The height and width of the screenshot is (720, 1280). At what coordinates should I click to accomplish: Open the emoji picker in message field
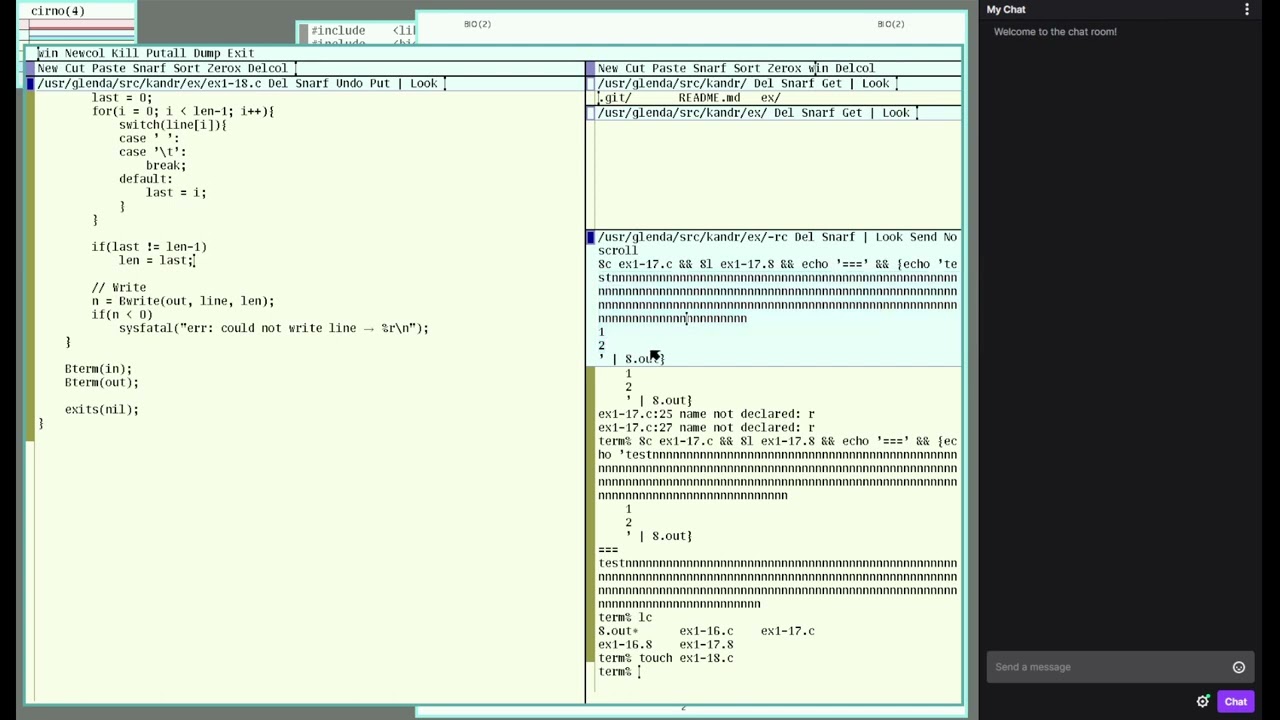(1239, 667)
